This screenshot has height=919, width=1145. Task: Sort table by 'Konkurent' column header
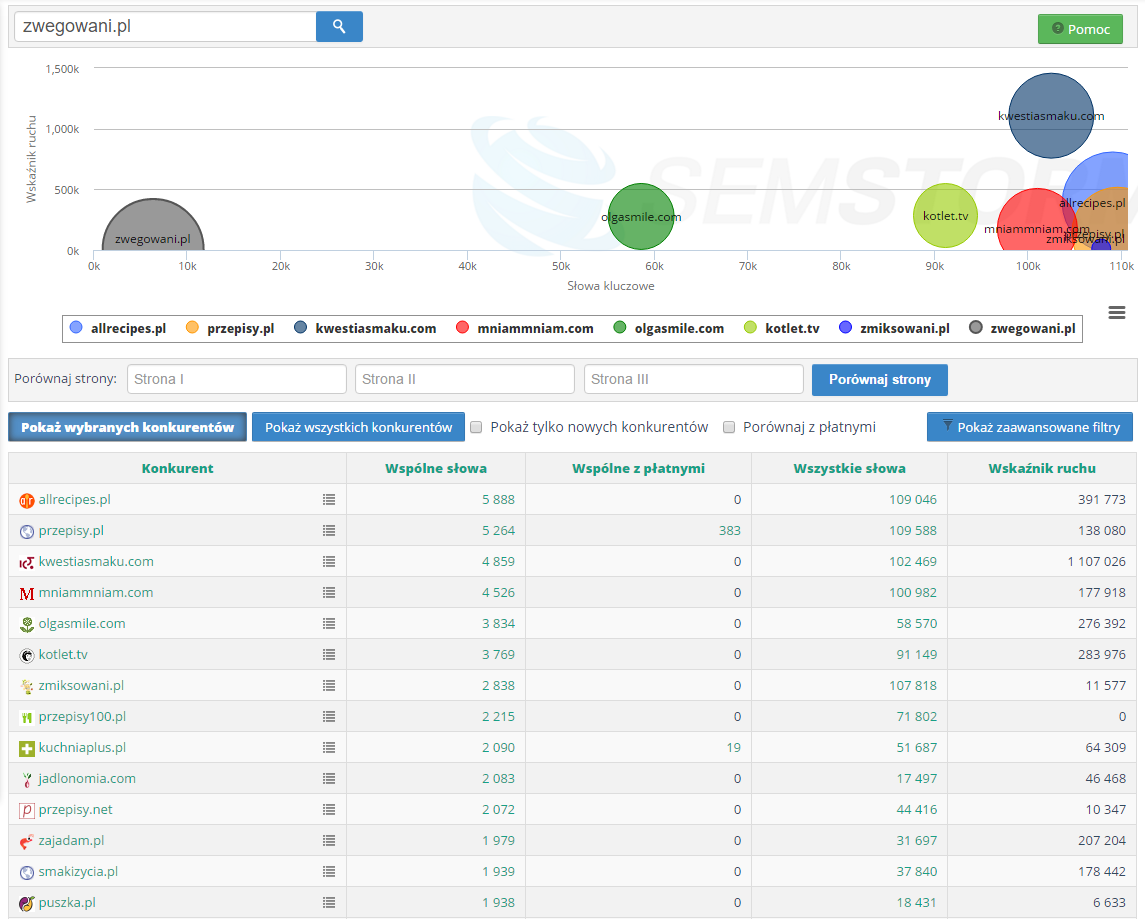click(x=177, y=469)
